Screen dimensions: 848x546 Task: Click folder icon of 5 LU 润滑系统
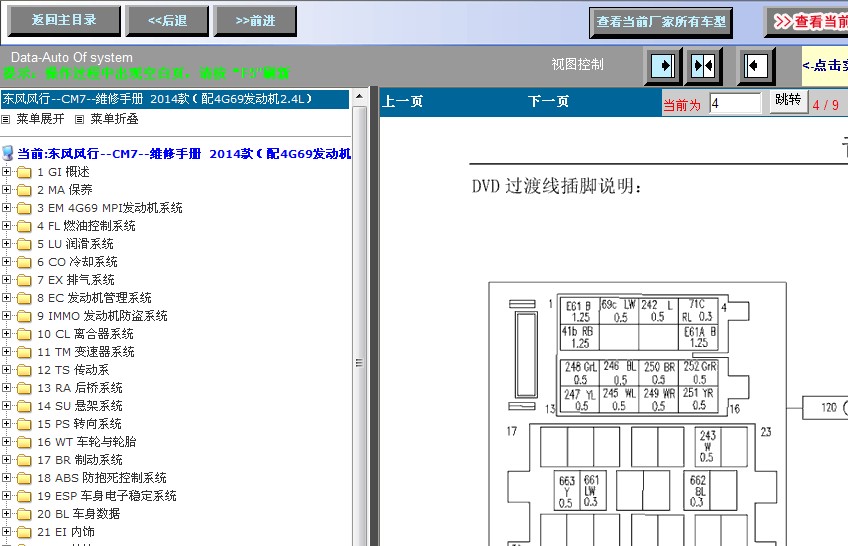click(24, 244)
